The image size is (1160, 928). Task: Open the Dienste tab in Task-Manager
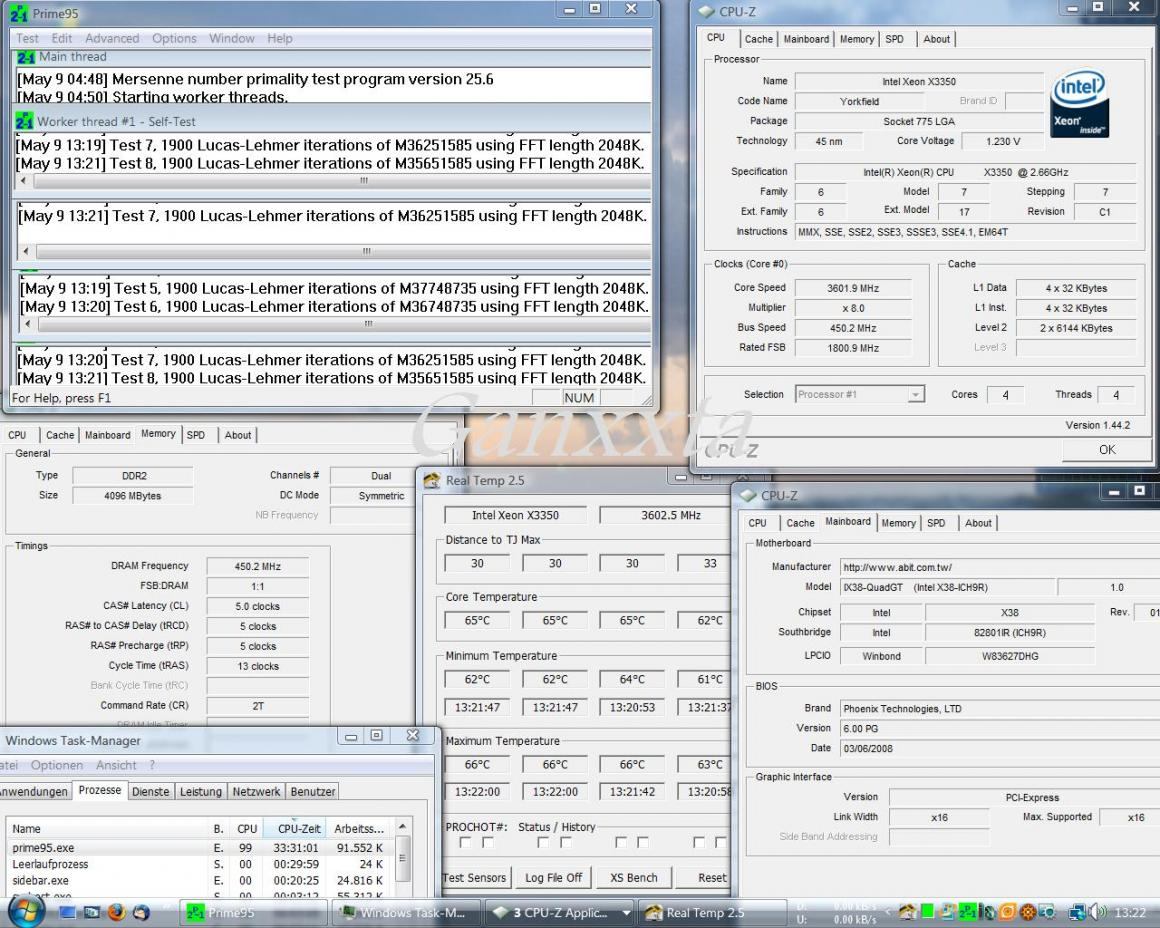pyautogui.click(x=150, y=792)
